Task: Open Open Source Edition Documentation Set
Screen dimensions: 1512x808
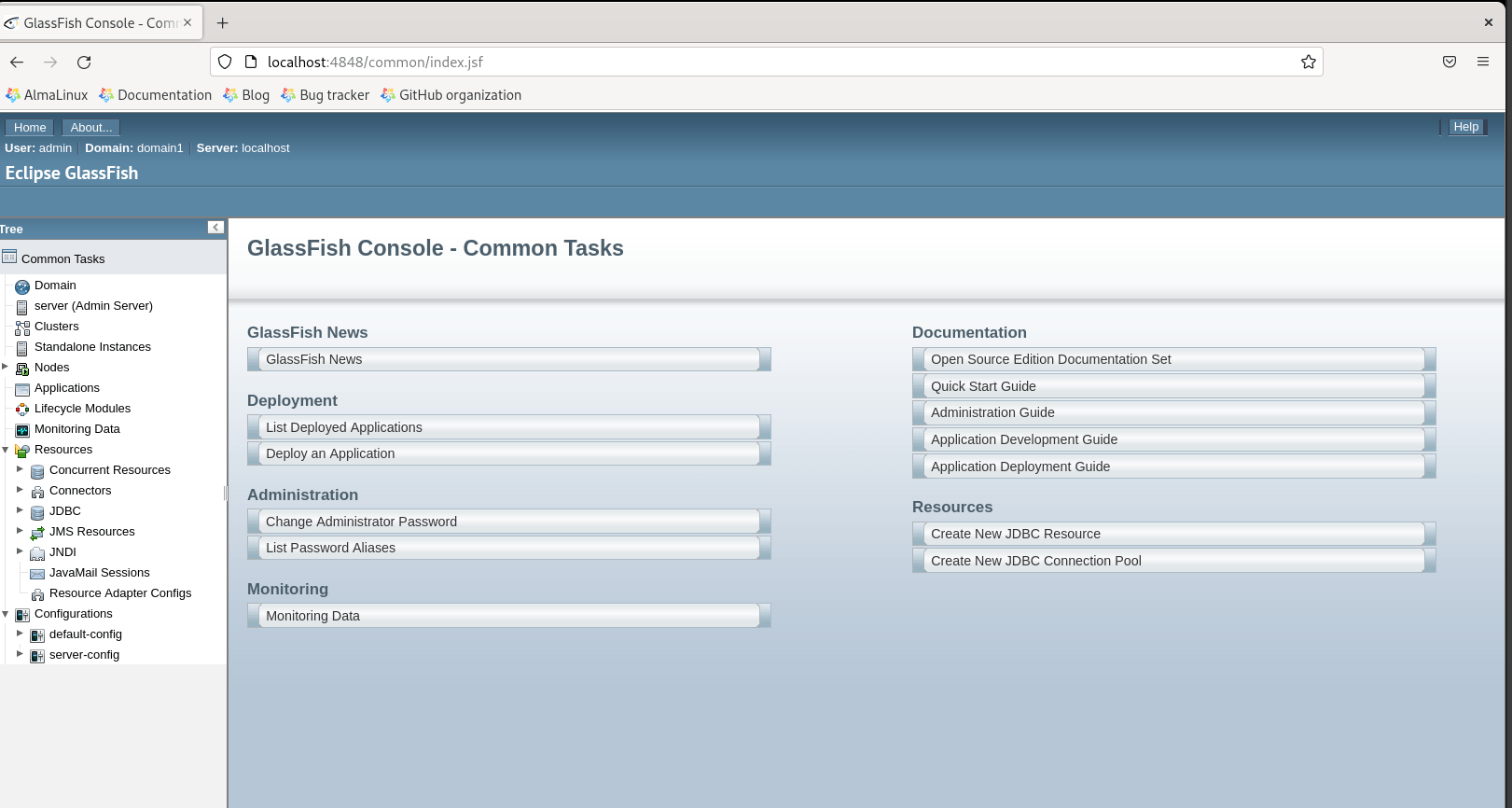Action: (x=1173, y=359)
